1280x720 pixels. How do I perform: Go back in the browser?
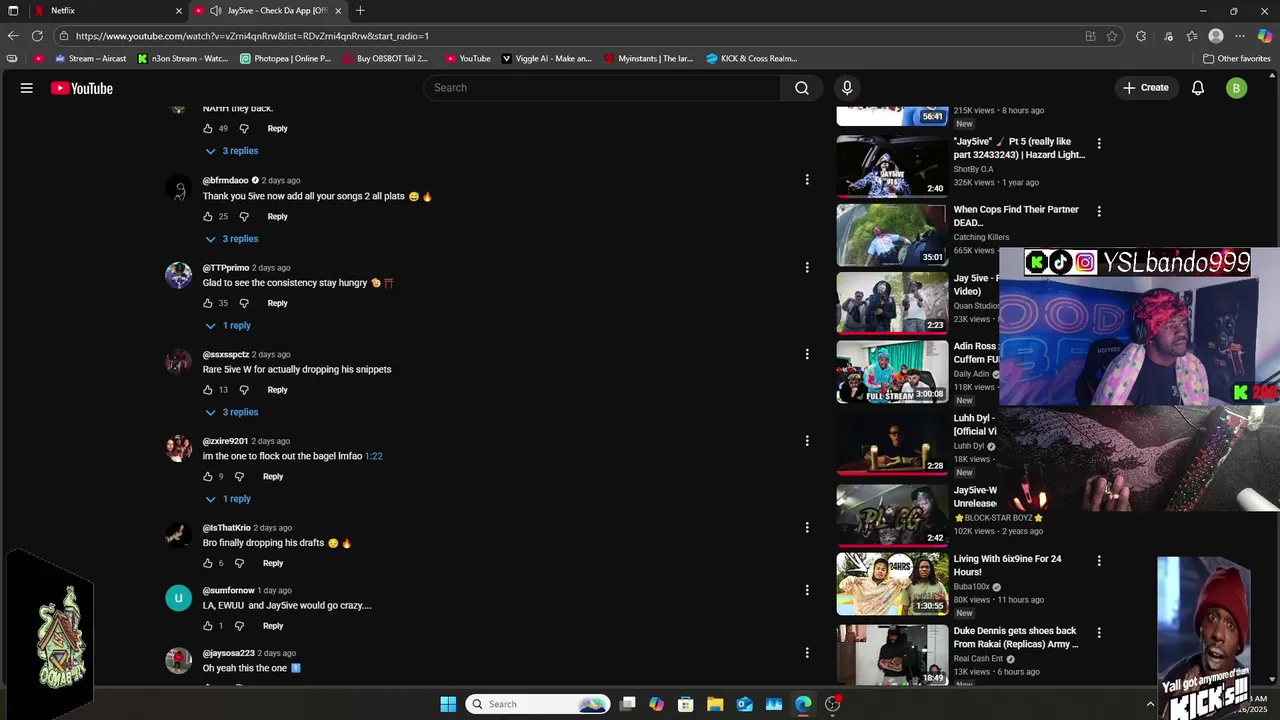pyautogui.click(x=13, y=36)
